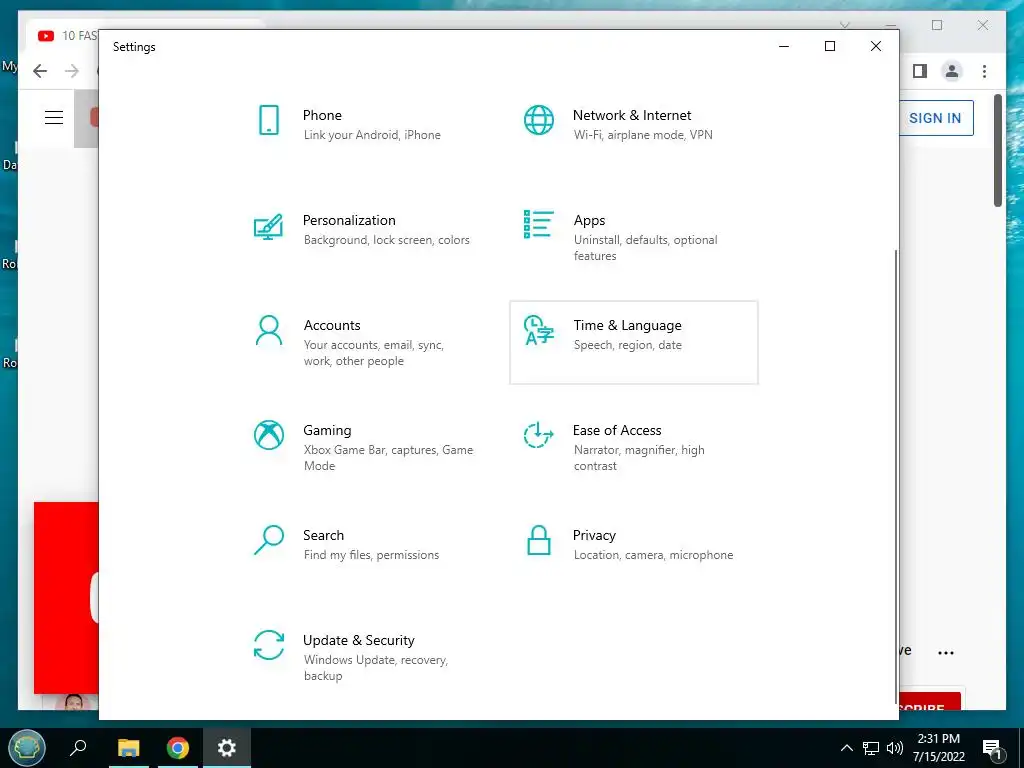Viewport: 1024px width, 768px height.
Task: Switch to Chrome from the taskbar
Action: point(178,748)
